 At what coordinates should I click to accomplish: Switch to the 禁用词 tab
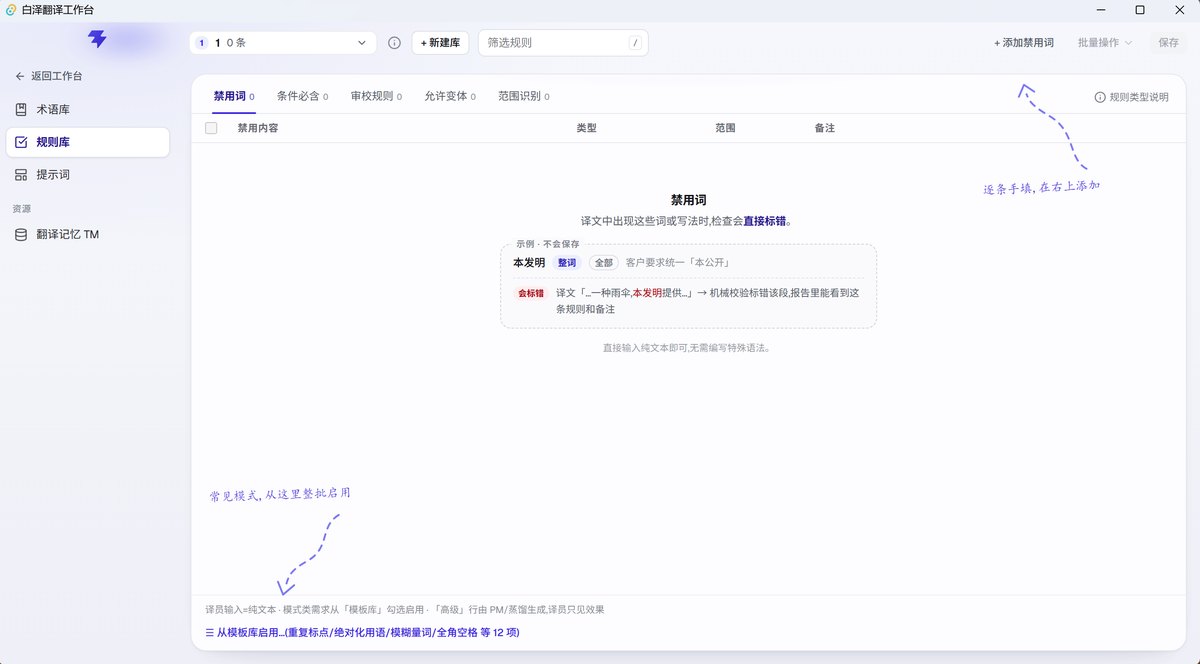(234, 97)
